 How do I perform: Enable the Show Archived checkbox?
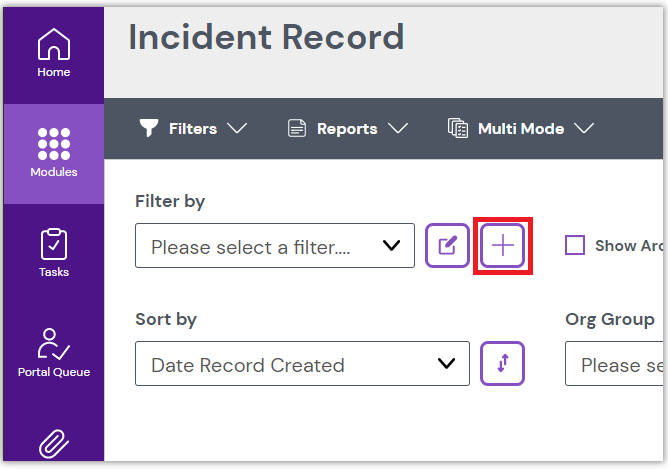click(x=575, y=245)
